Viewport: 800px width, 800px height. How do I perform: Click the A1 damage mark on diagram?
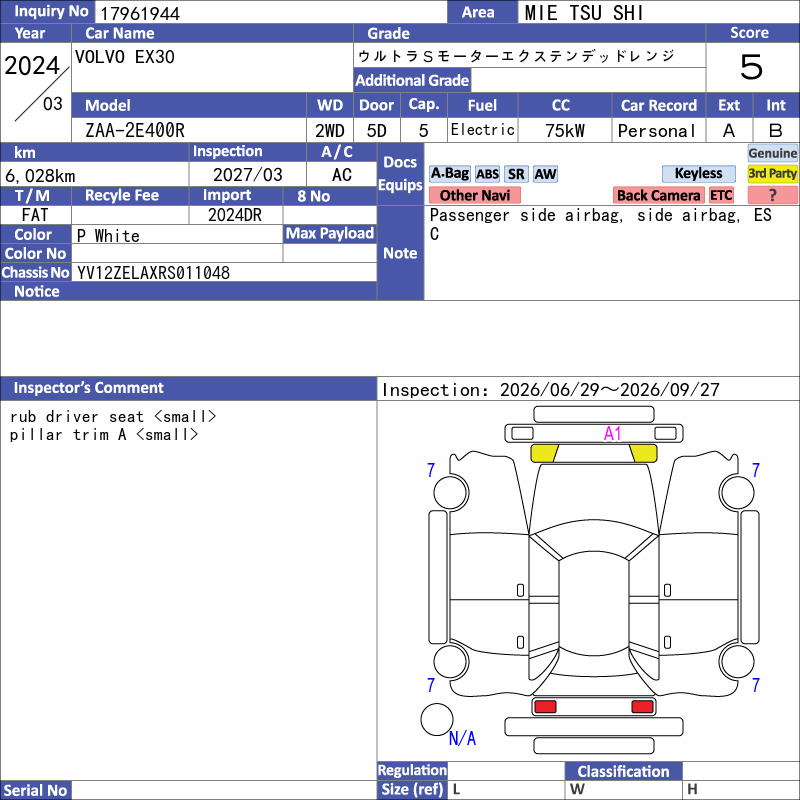click(612, 434)
